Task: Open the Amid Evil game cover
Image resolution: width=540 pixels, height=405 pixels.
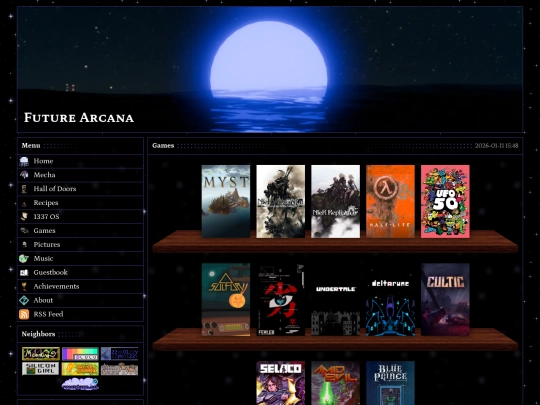Action: (x=335, y=383)
